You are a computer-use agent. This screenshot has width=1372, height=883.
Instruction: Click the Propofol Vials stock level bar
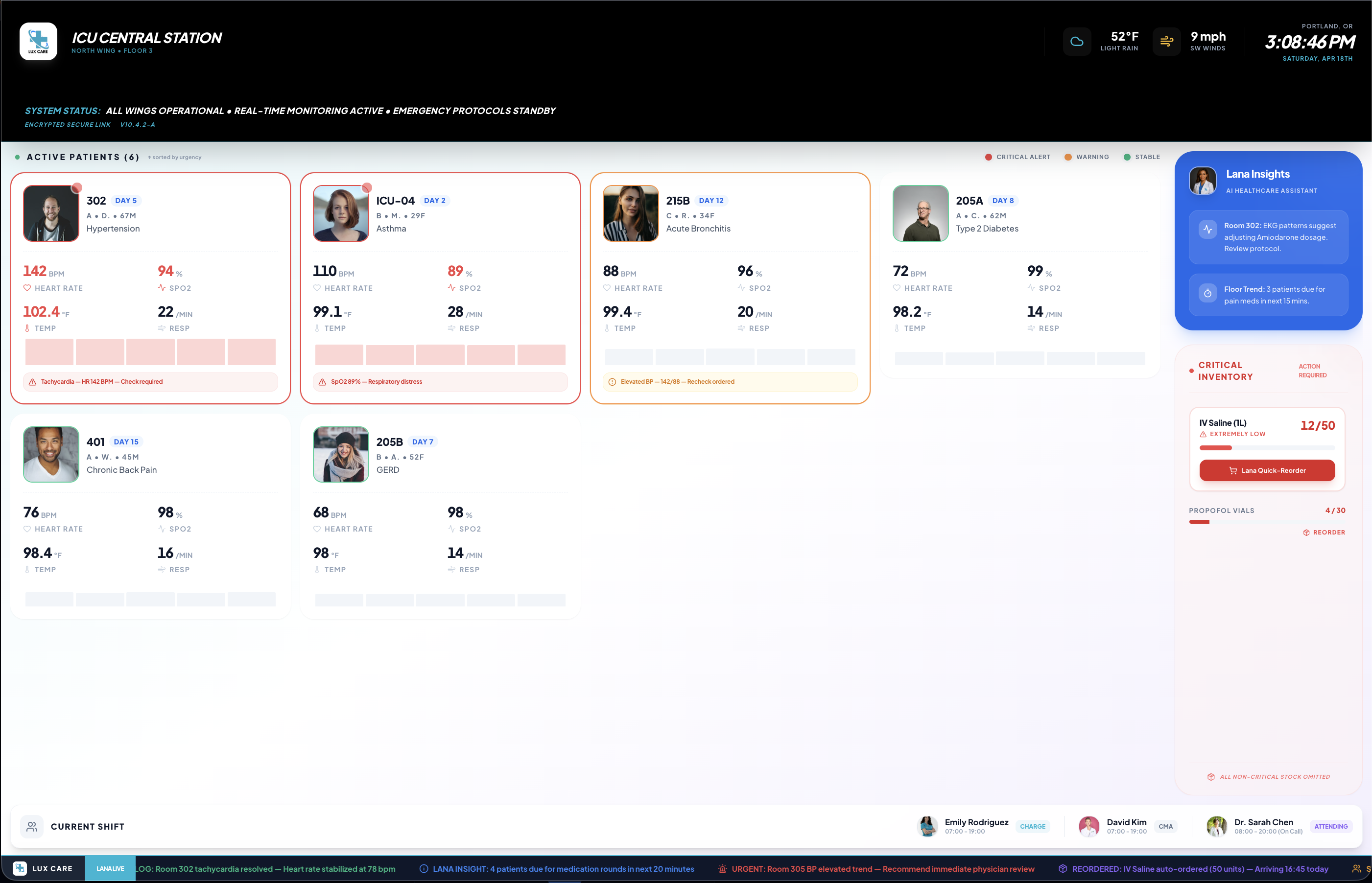[1267, 522]
